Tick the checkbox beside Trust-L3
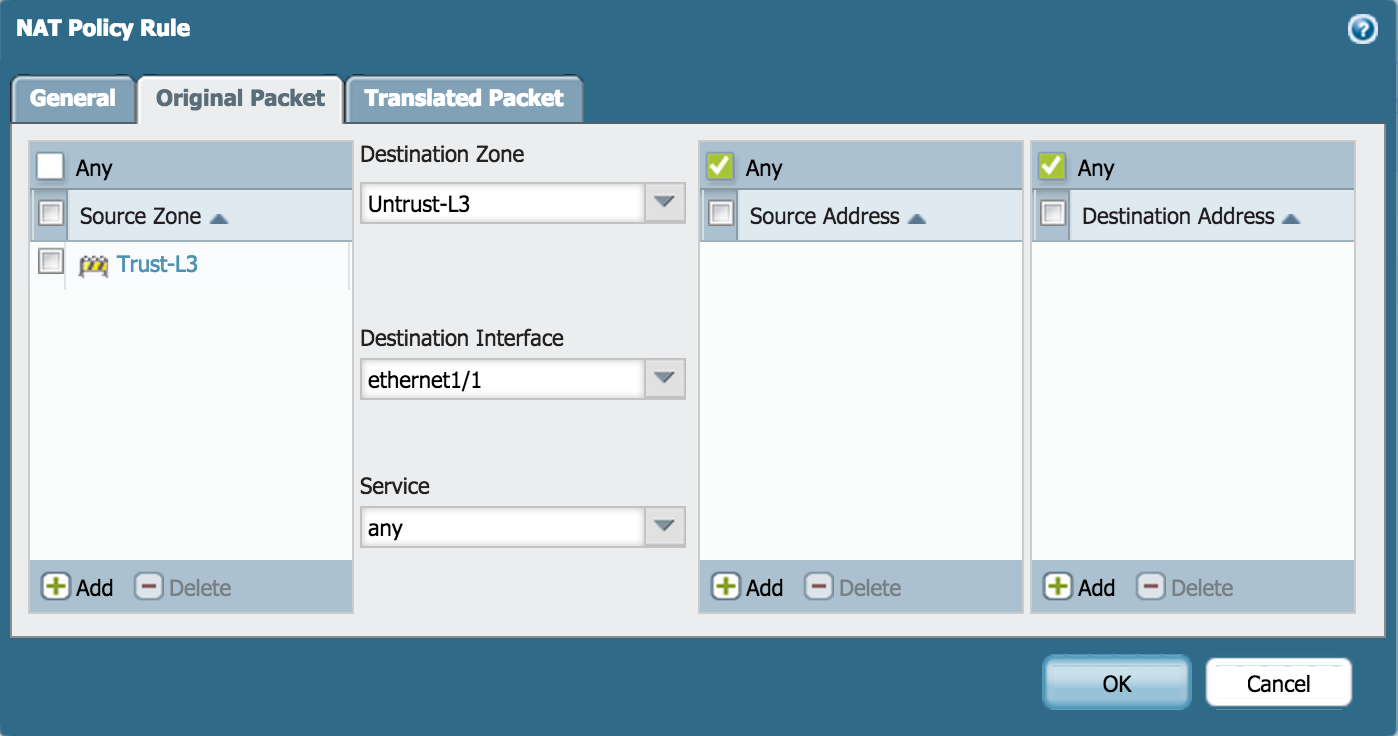1398x736 pixels. 50,262
